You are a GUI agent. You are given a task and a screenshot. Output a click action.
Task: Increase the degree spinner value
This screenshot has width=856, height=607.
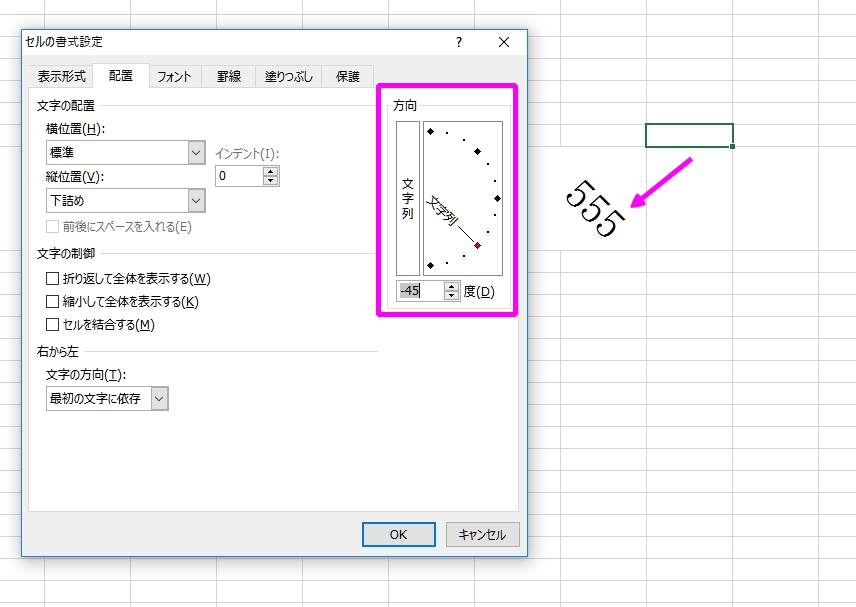(x=451, y=286)
